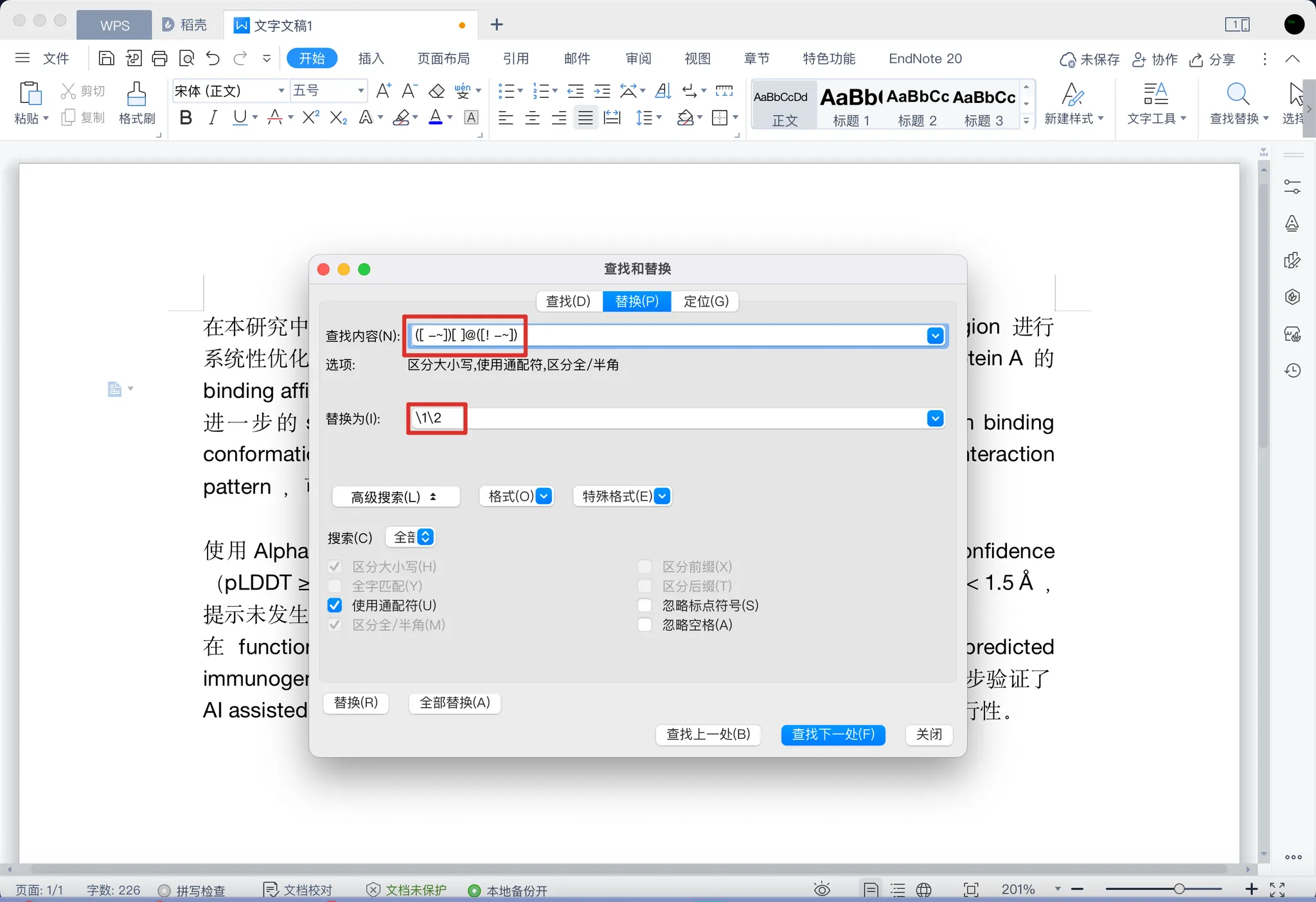Open the 搜索 direction dropdown
The height and width of the screenshot is (902, 1316).
(411, 537)
